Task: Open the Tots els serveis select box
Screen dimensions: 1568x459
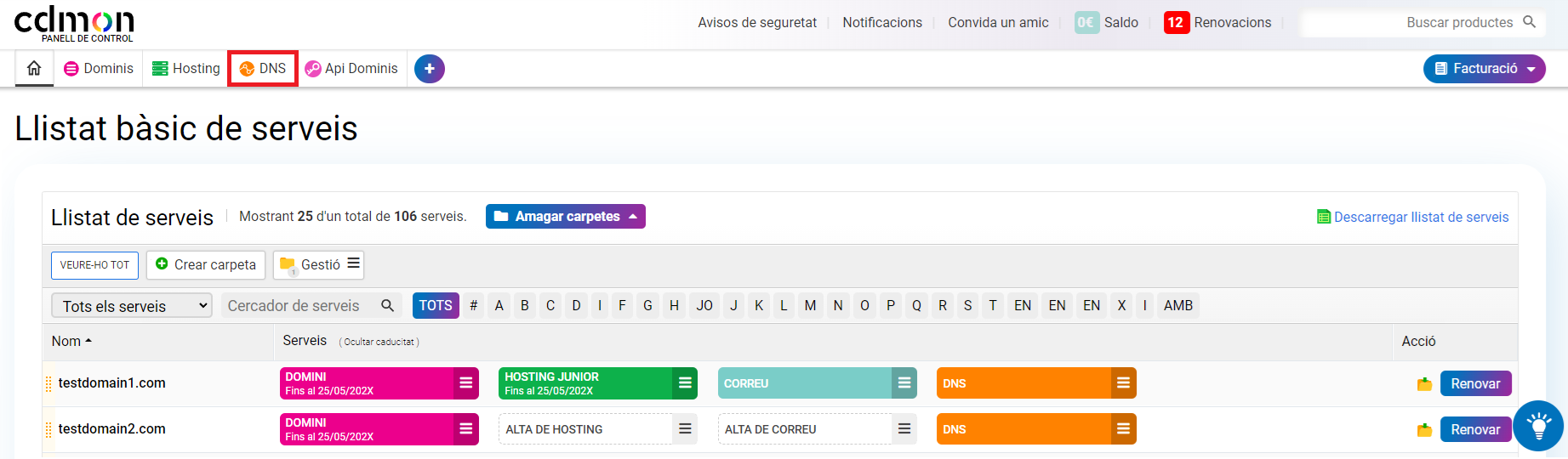Action: (x=132, y=305)
